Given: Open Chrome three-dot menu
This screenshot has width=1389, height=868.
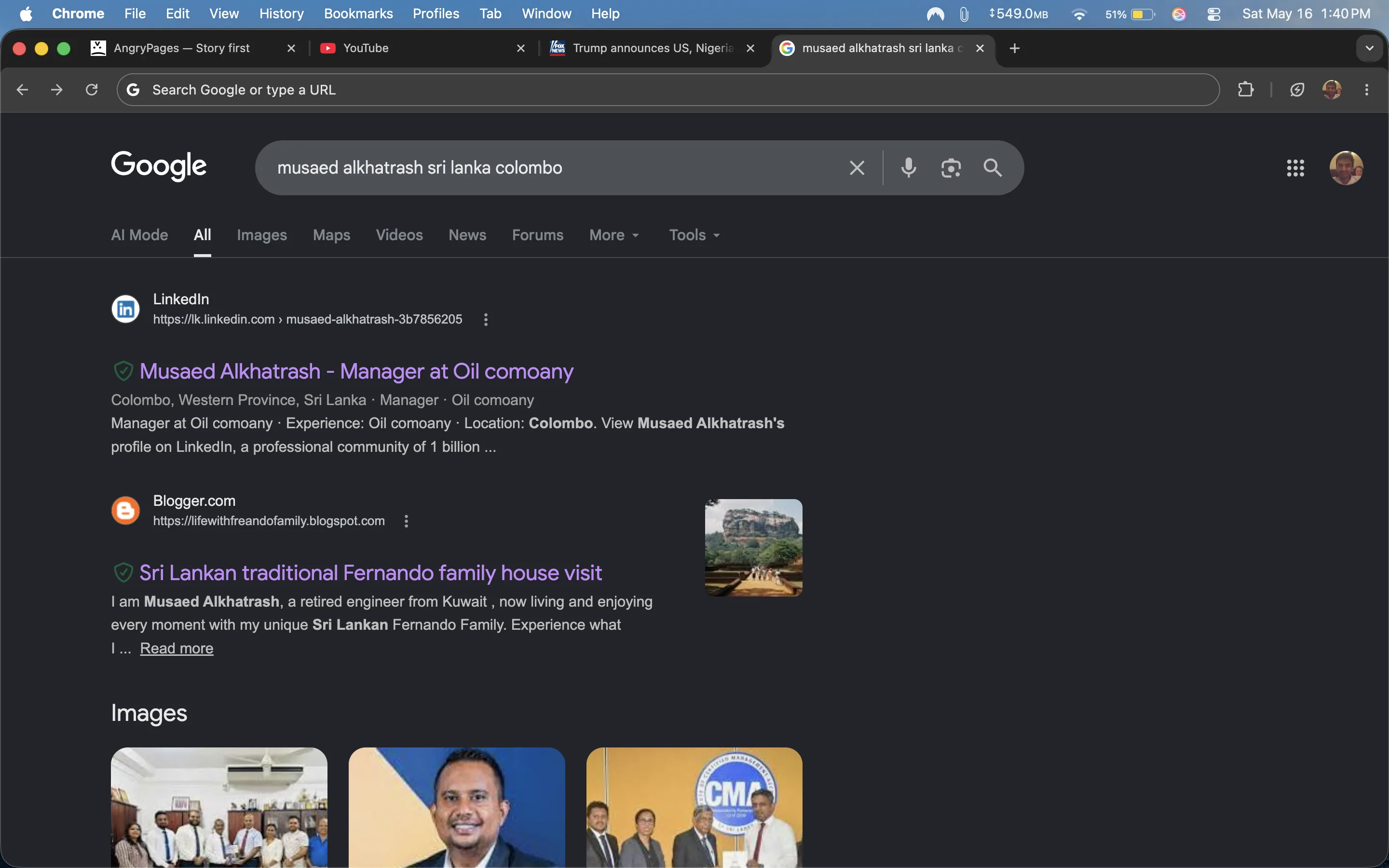Looking at the screenshot, I should (1367, 90).
